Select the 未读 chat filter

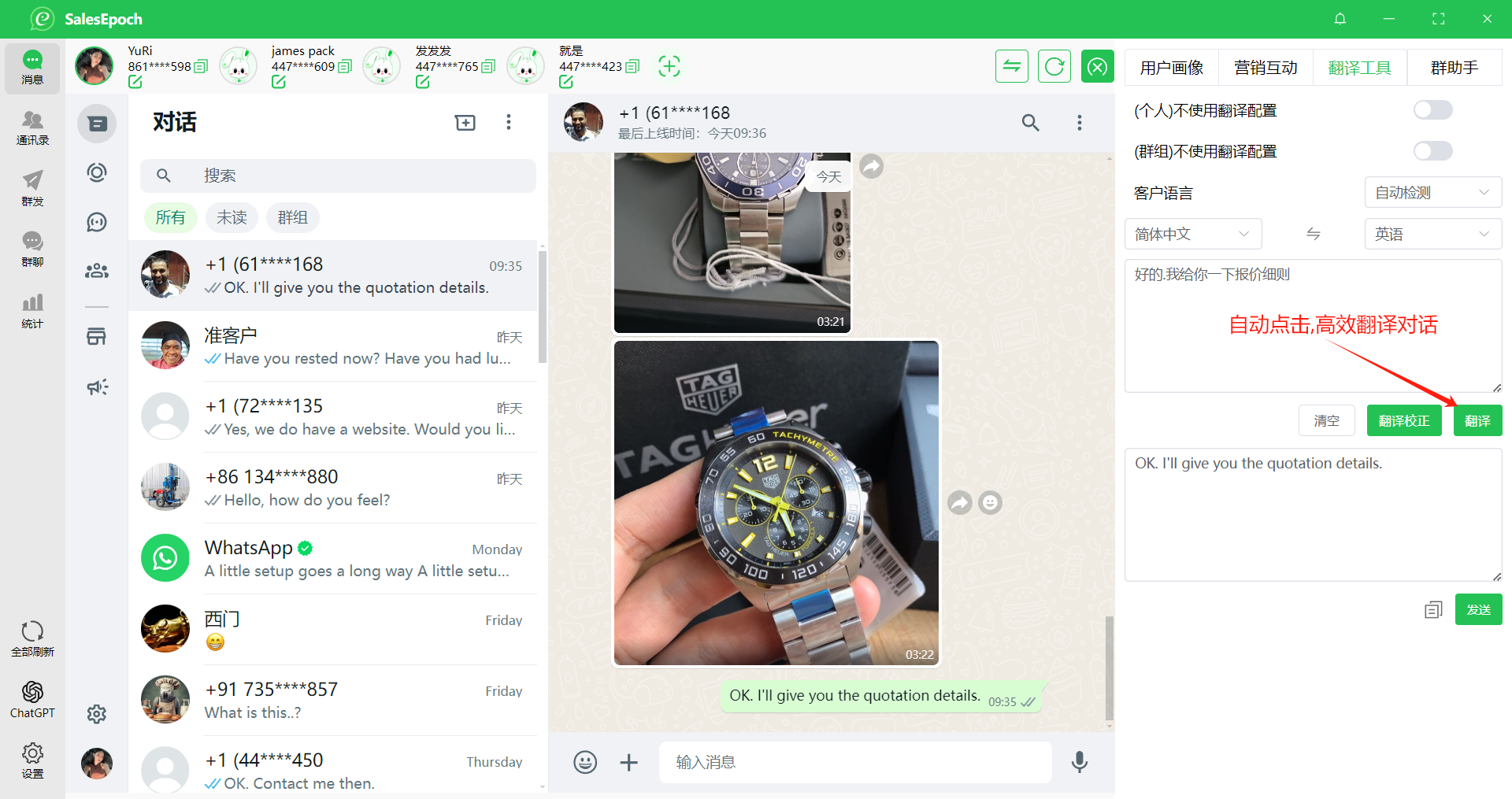click(232, 217)
